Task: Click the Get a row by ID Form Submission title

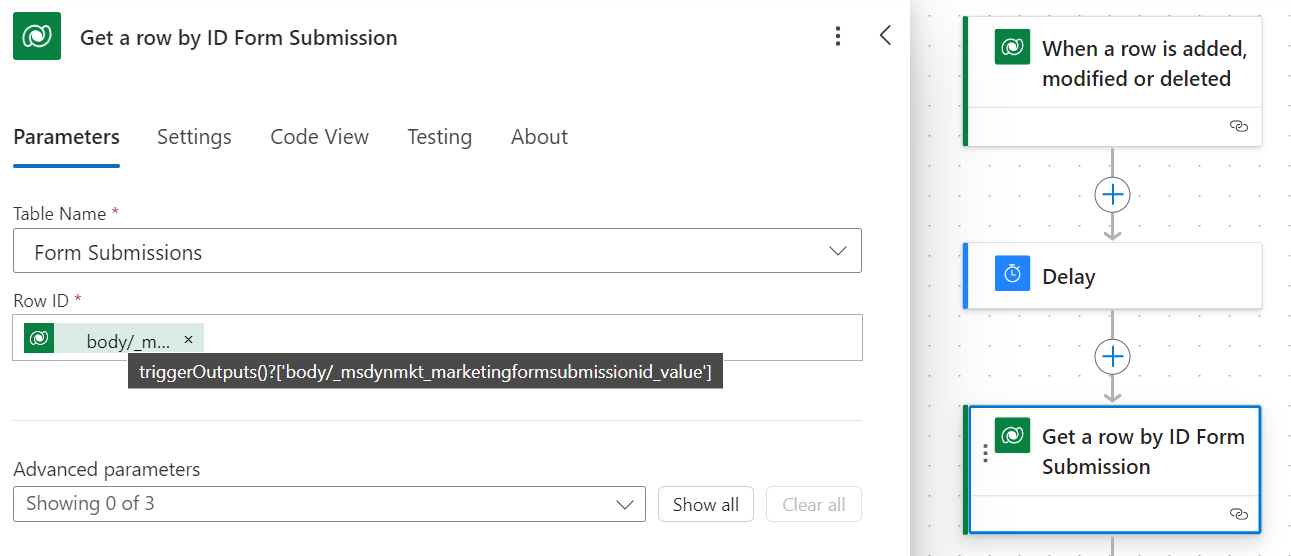Action: [239, 38]
